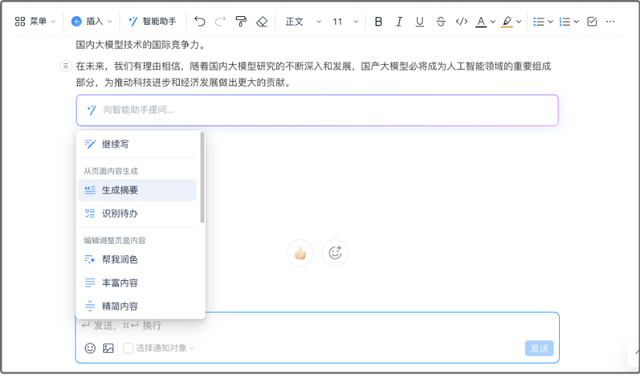Clear formatting with the eraser icon
The width and height of the screenshot is (640, 375).
coord(262,21)
